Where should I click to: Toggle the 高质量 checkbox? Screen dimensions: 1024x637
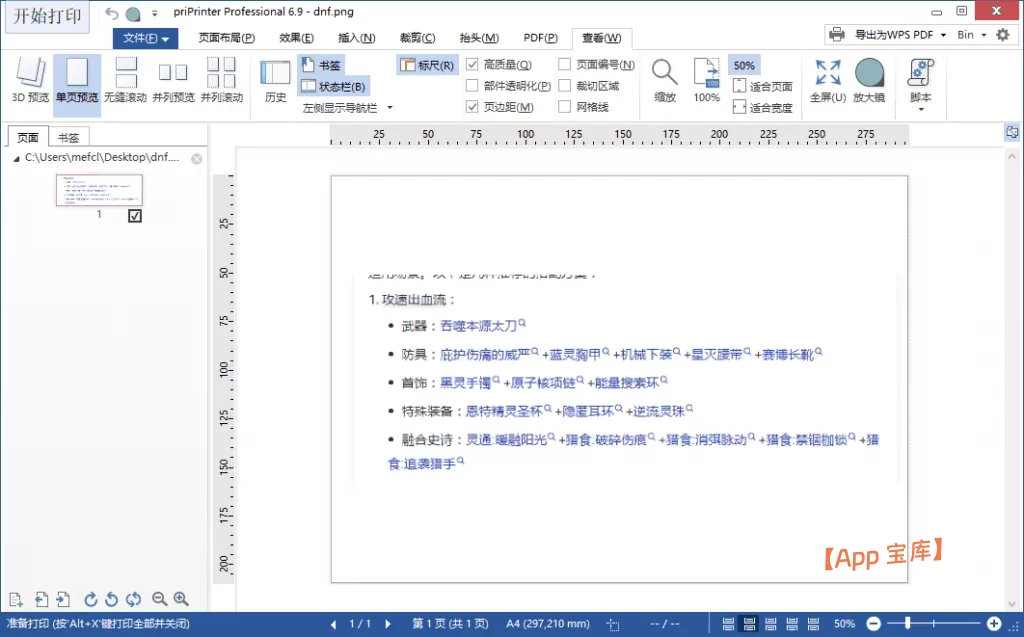pyautogui.click(x=473, y=65)
